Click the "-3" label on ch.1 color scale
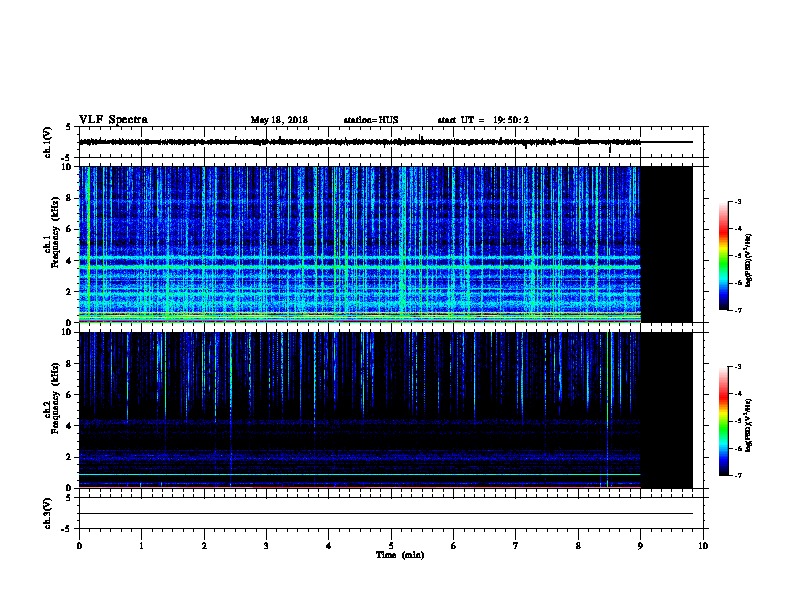This screenshot has height=612, width=792. pos(737,201)
